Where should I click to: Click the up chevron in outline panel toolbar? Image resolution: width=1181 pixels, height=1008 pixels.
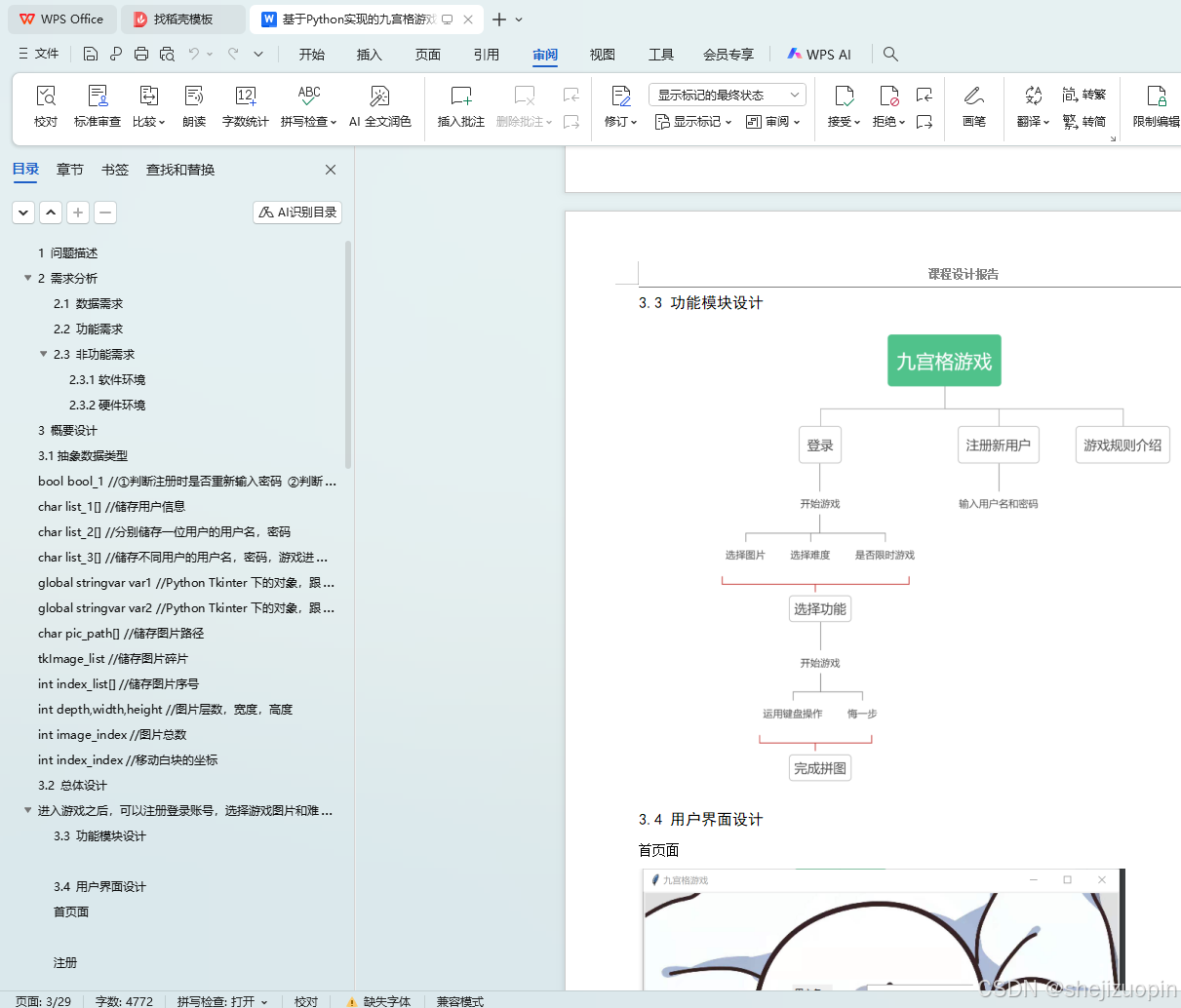coord(51,212)
